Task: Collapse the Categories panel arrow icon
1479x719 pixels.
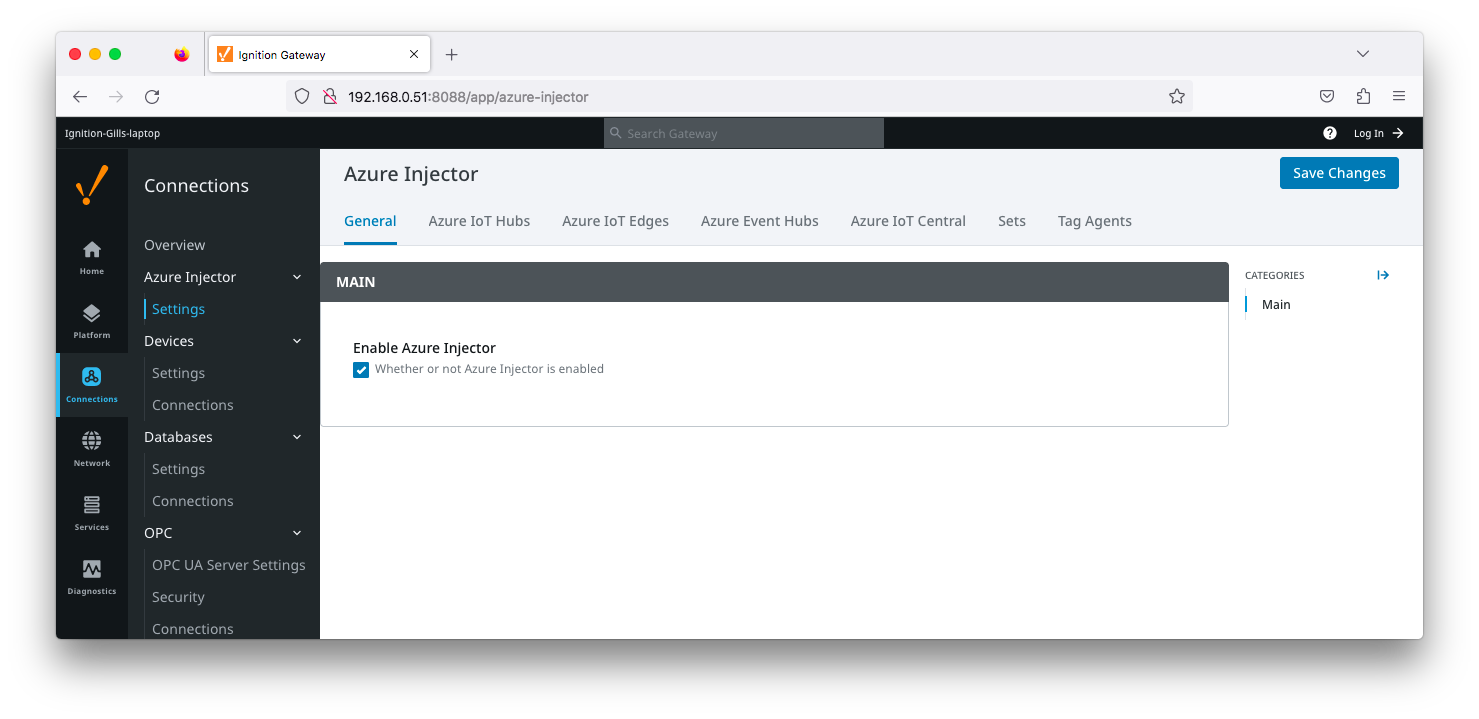Action: tap(1383, 275)
